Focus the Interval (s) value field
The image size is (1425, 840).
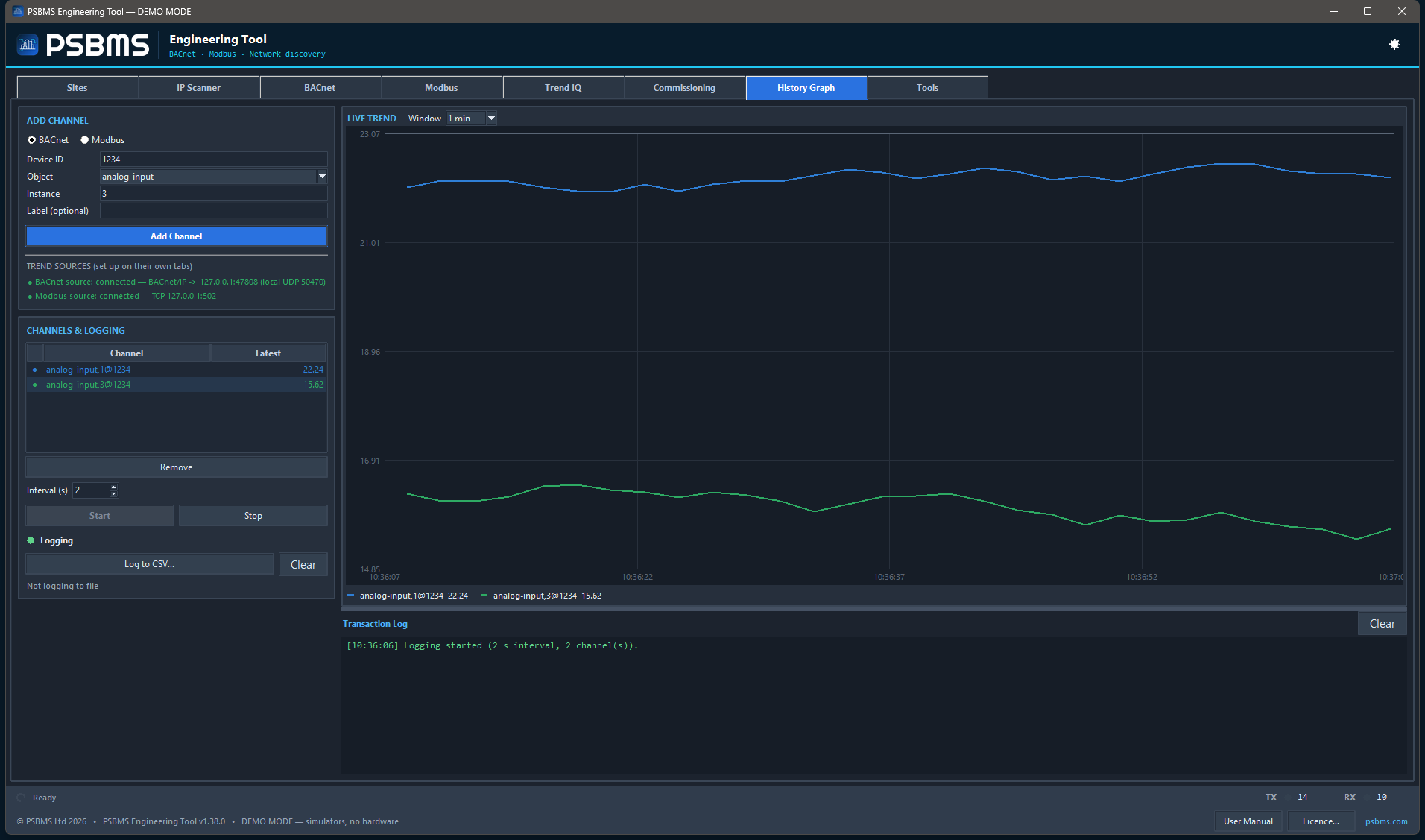point(91,490)
